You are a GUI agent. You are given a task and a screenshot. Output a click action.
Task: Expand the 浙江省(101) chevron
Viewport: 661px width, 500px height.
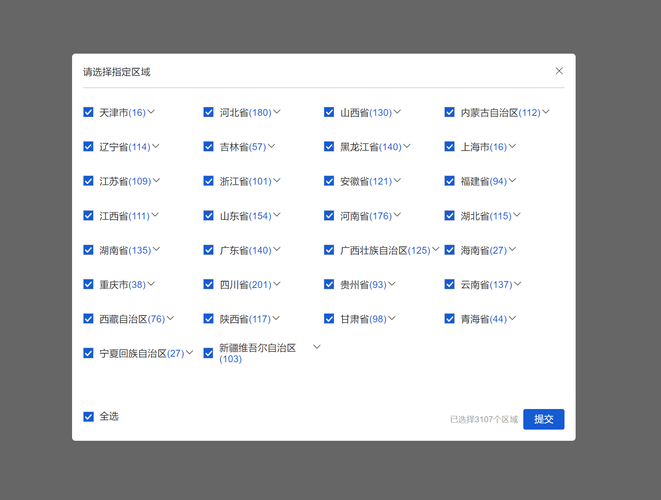click(x=277, y=180)
